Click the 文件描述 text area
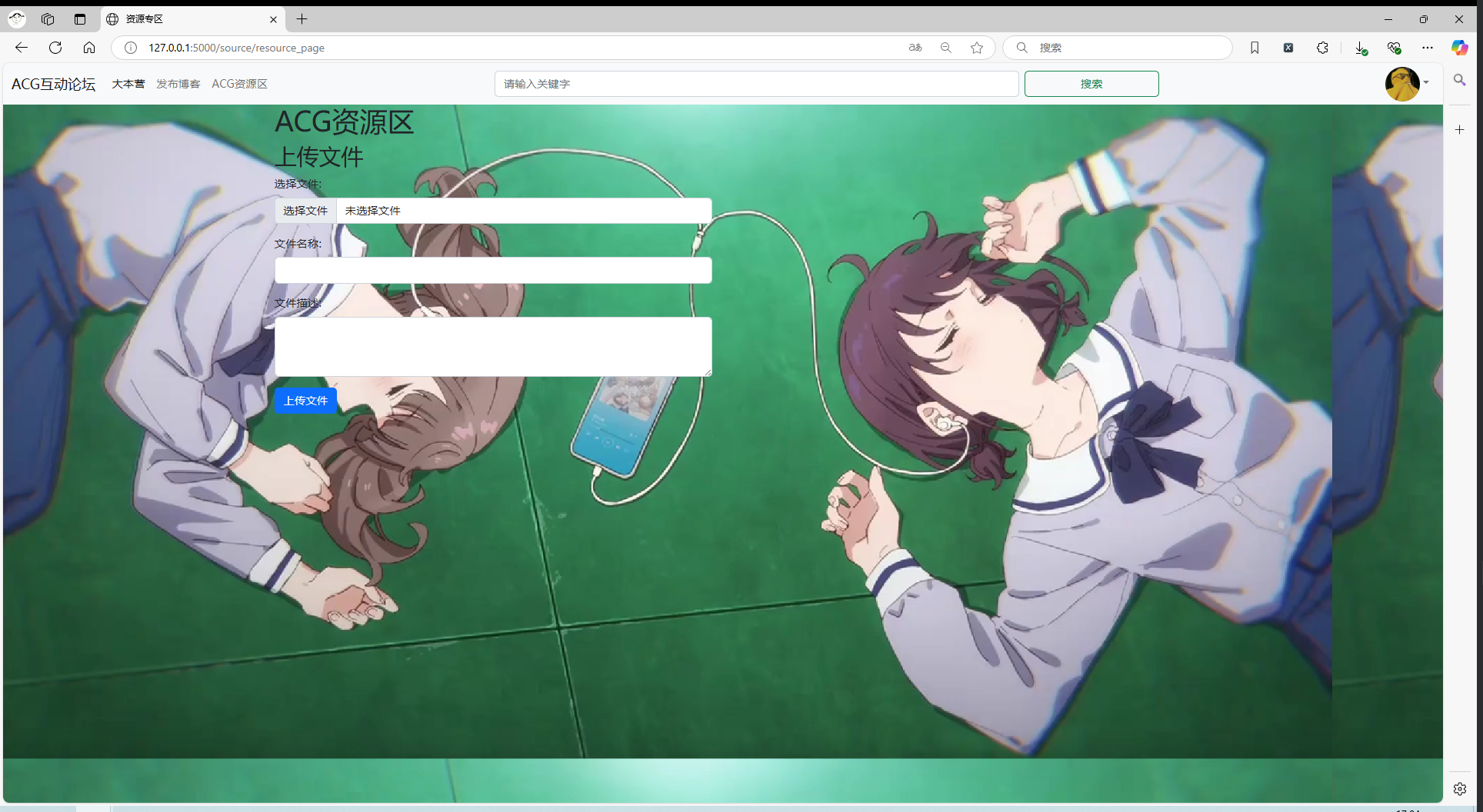Image resolution: width=1483 pixels, height=812 pixels. click(493, 347)
